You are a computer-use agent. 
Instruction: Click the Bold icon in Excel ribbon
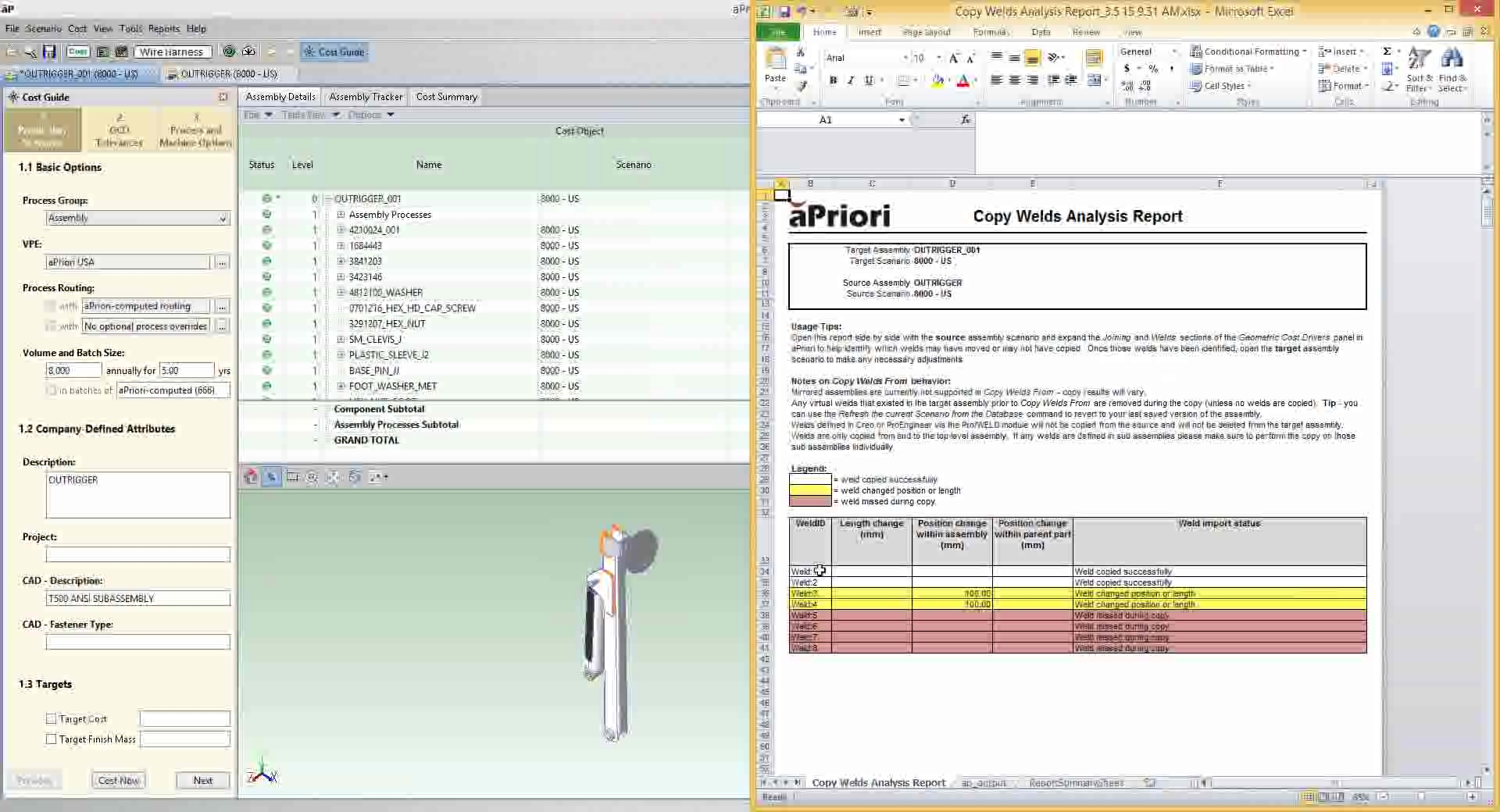[833, 80]
